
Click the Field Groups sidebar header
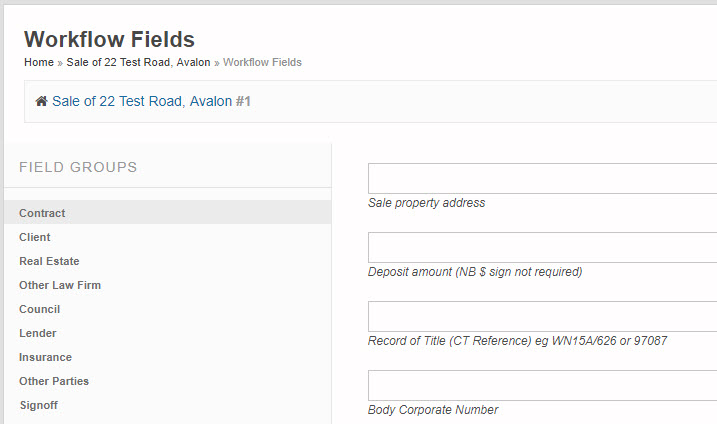(x=78, y=167)
